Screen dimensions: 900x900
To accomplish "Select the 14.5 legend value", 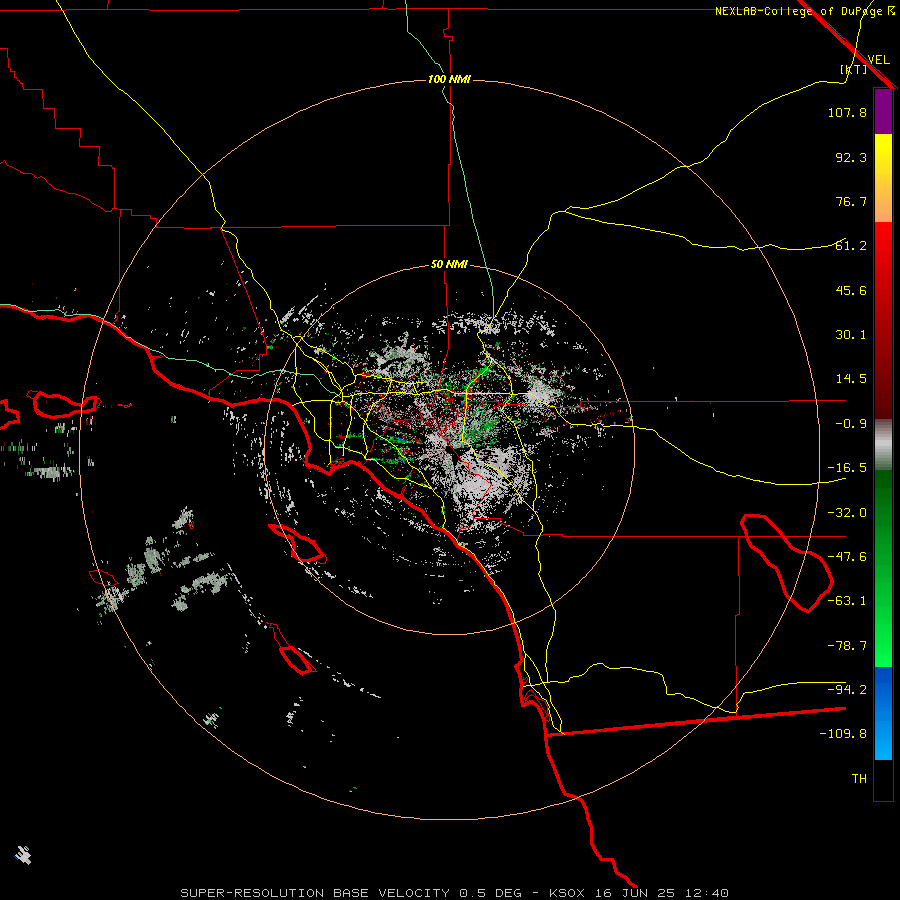I will [851, 379].
